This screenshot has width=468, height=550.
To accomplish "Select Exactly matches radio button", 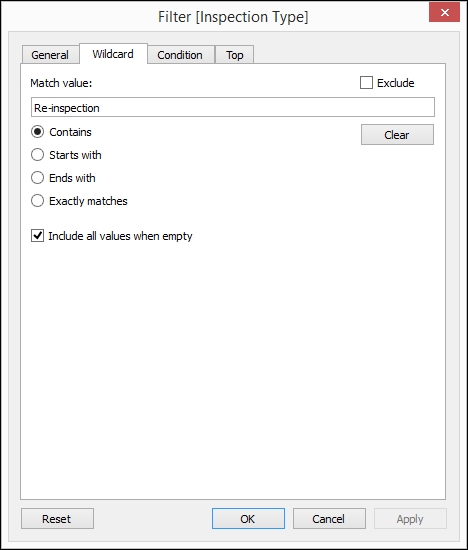I will tap(38, 201).
